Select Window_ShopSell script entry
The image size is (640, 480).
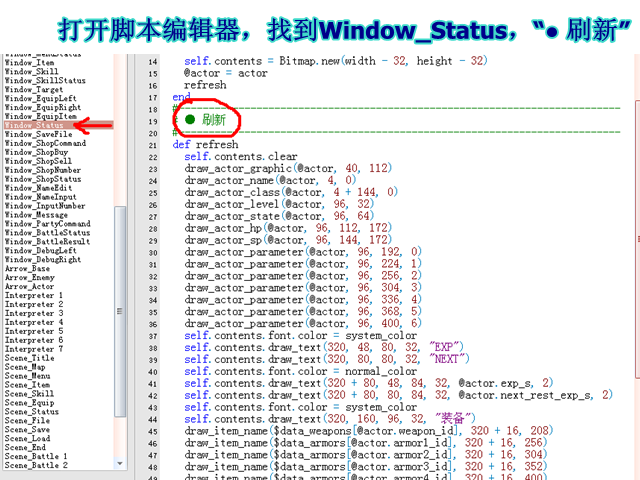[x=38, y=161]
